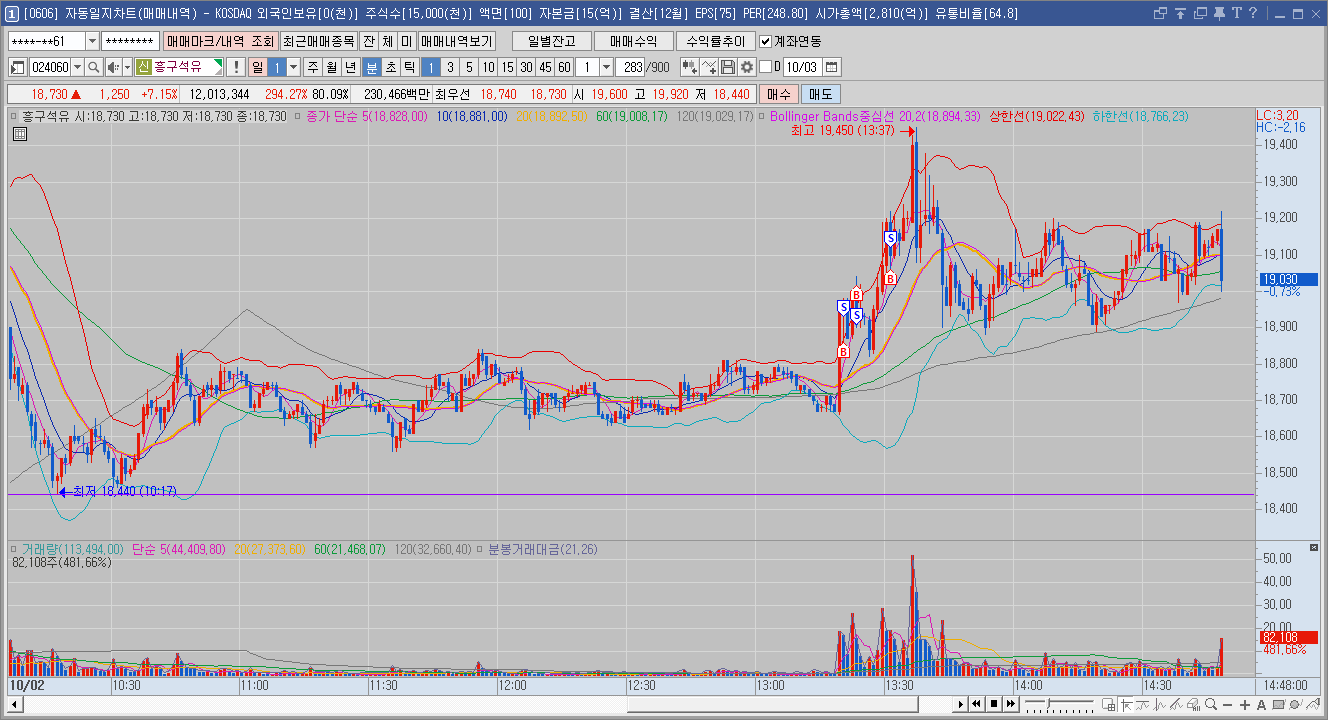
Task: Click the title bar window link icon
Action: [1161, 13]
